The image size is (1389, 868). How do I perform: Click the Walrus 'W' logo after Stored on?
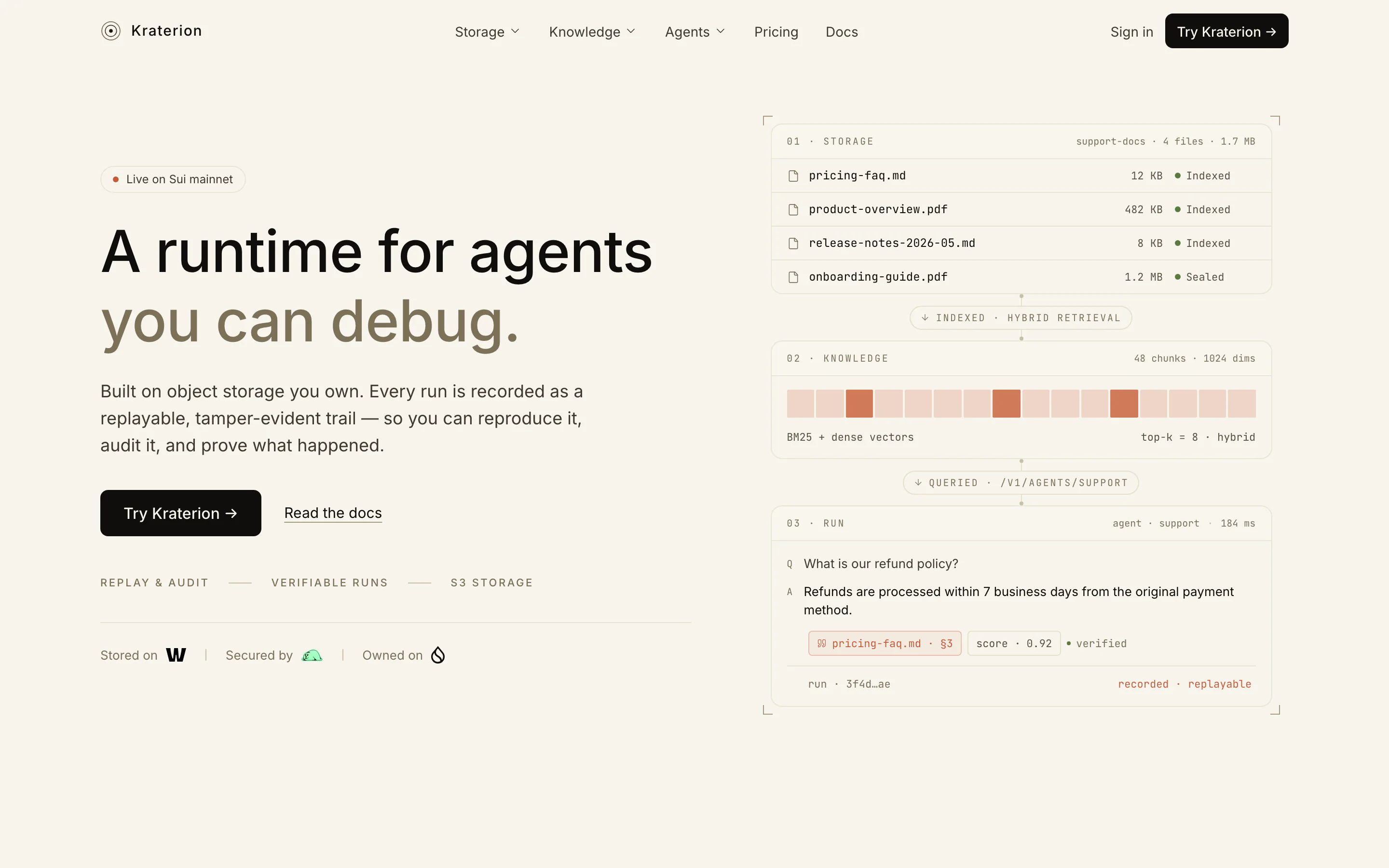click(176, 655)
